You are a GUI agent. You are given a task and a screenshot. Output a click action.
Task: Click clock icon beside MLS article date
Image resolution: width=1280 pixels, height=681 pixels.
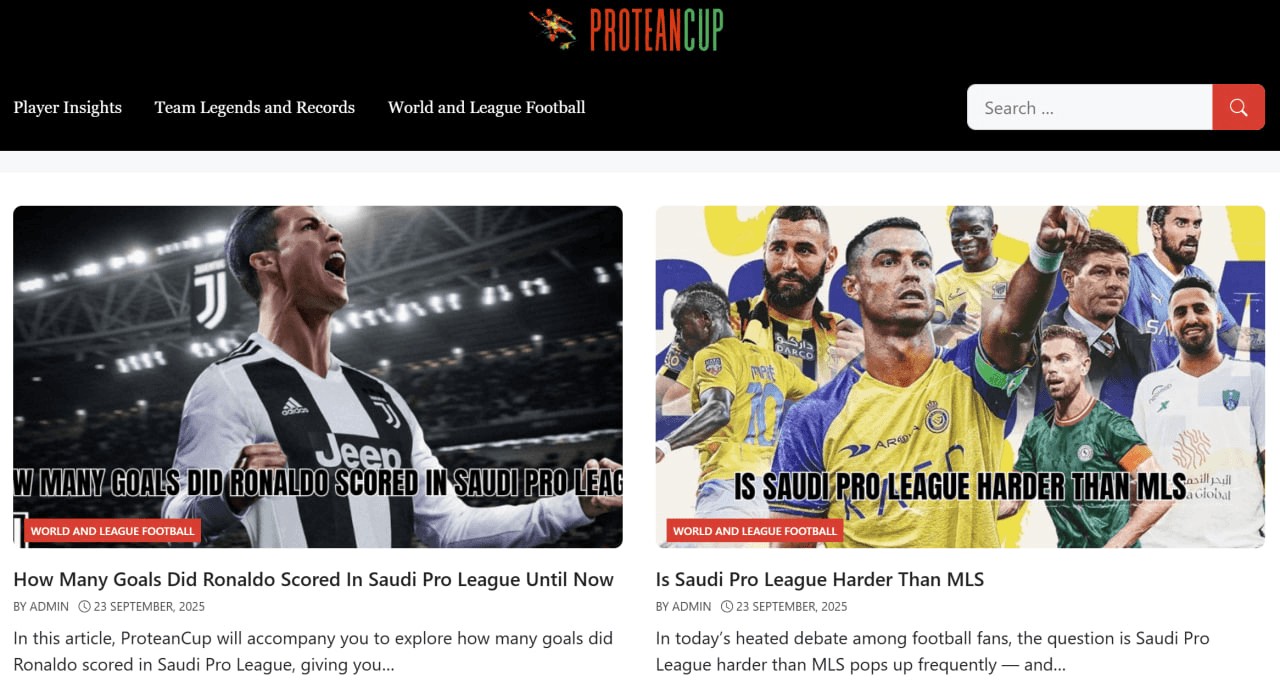727,606
